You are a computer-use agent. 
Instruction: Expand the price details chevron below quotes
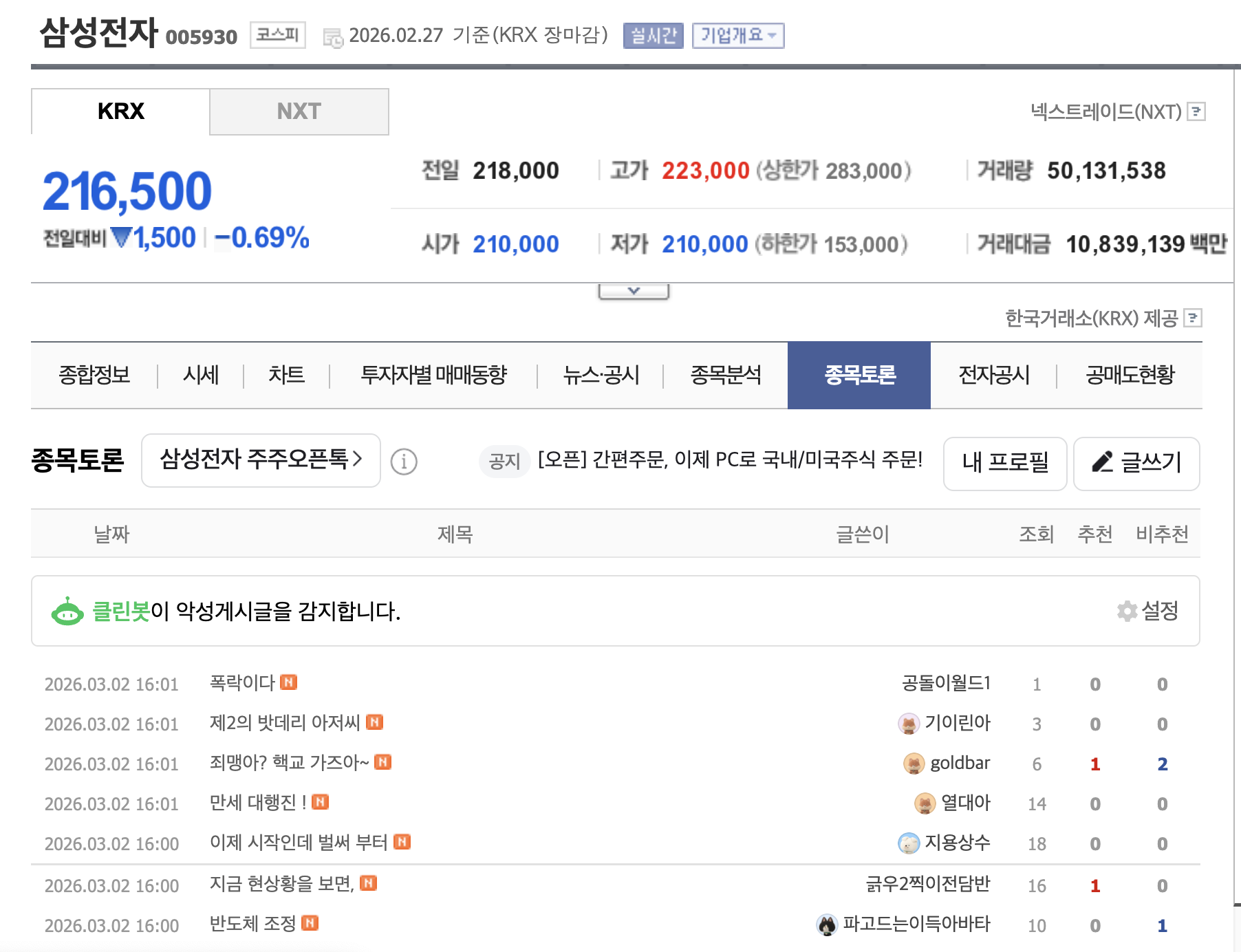point(634,290)
